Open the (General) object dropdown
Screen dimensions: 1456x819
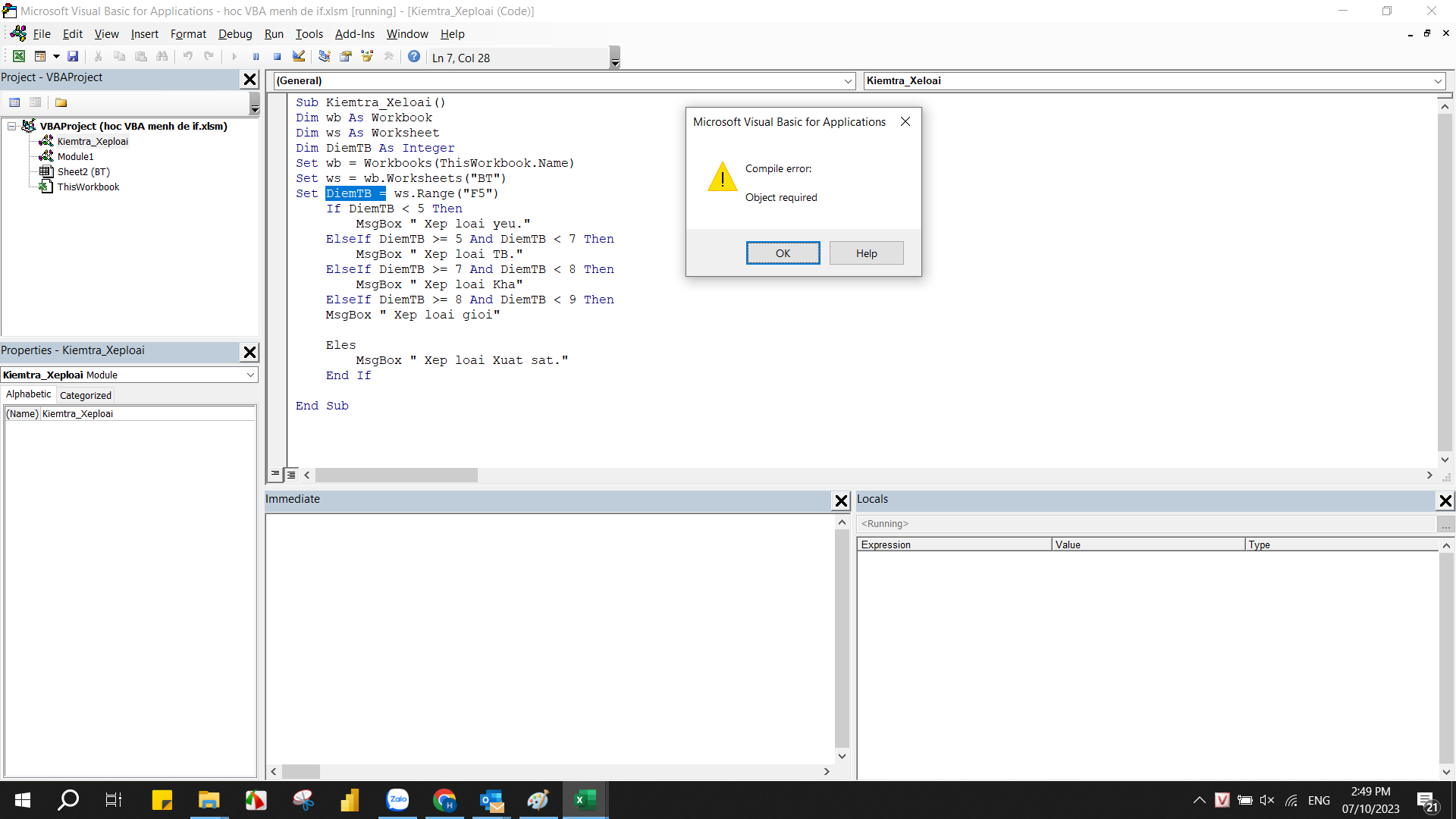pos(848,81)
